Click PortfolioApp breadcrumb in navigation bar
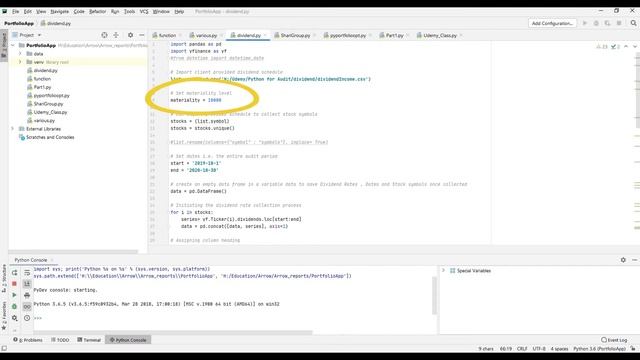Screen dimensions: 640x360 click(x=19, y=23)
